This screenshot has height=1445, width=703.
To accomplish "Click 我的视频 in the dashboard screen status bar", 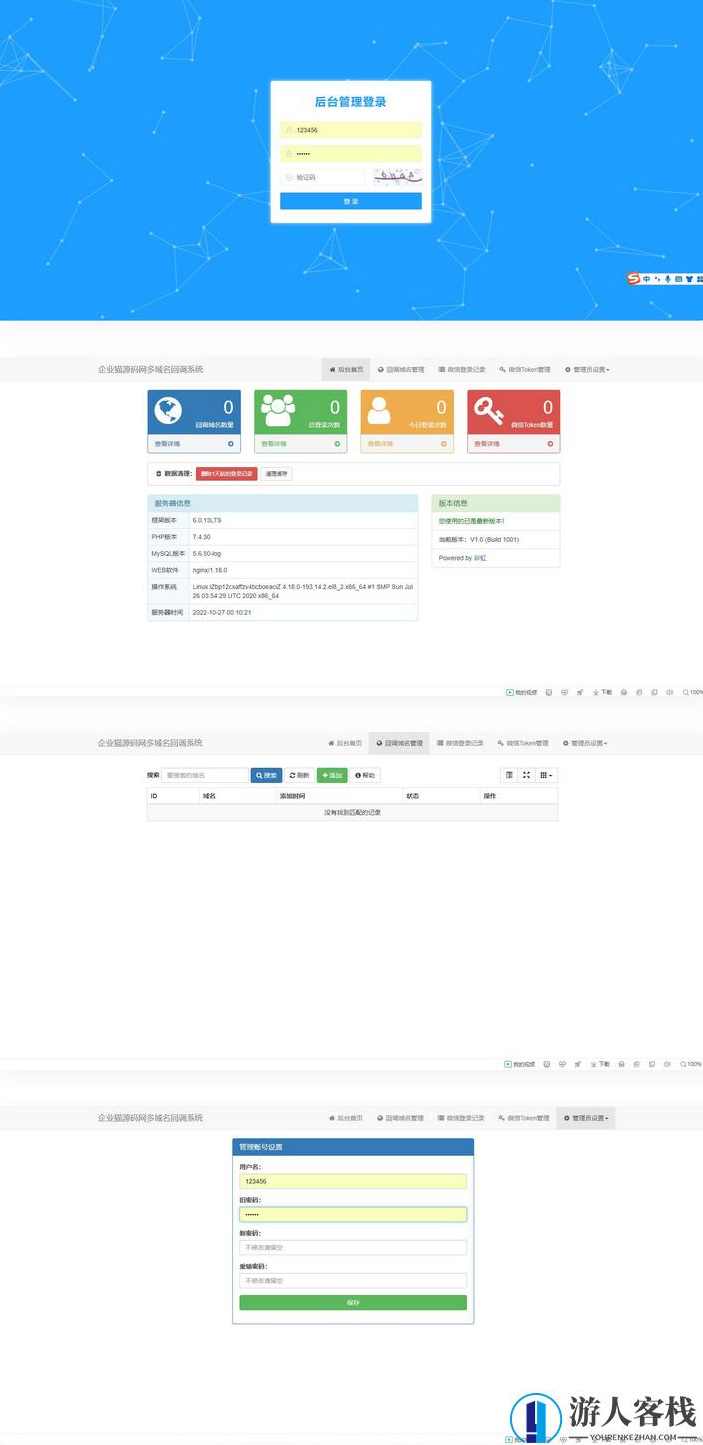I will (x=522, y=692).
